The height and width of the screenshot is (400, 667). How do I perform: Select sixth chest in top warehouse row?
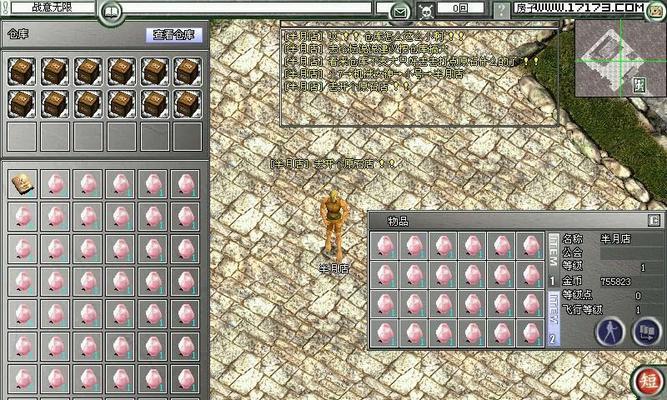click(188, 71)
